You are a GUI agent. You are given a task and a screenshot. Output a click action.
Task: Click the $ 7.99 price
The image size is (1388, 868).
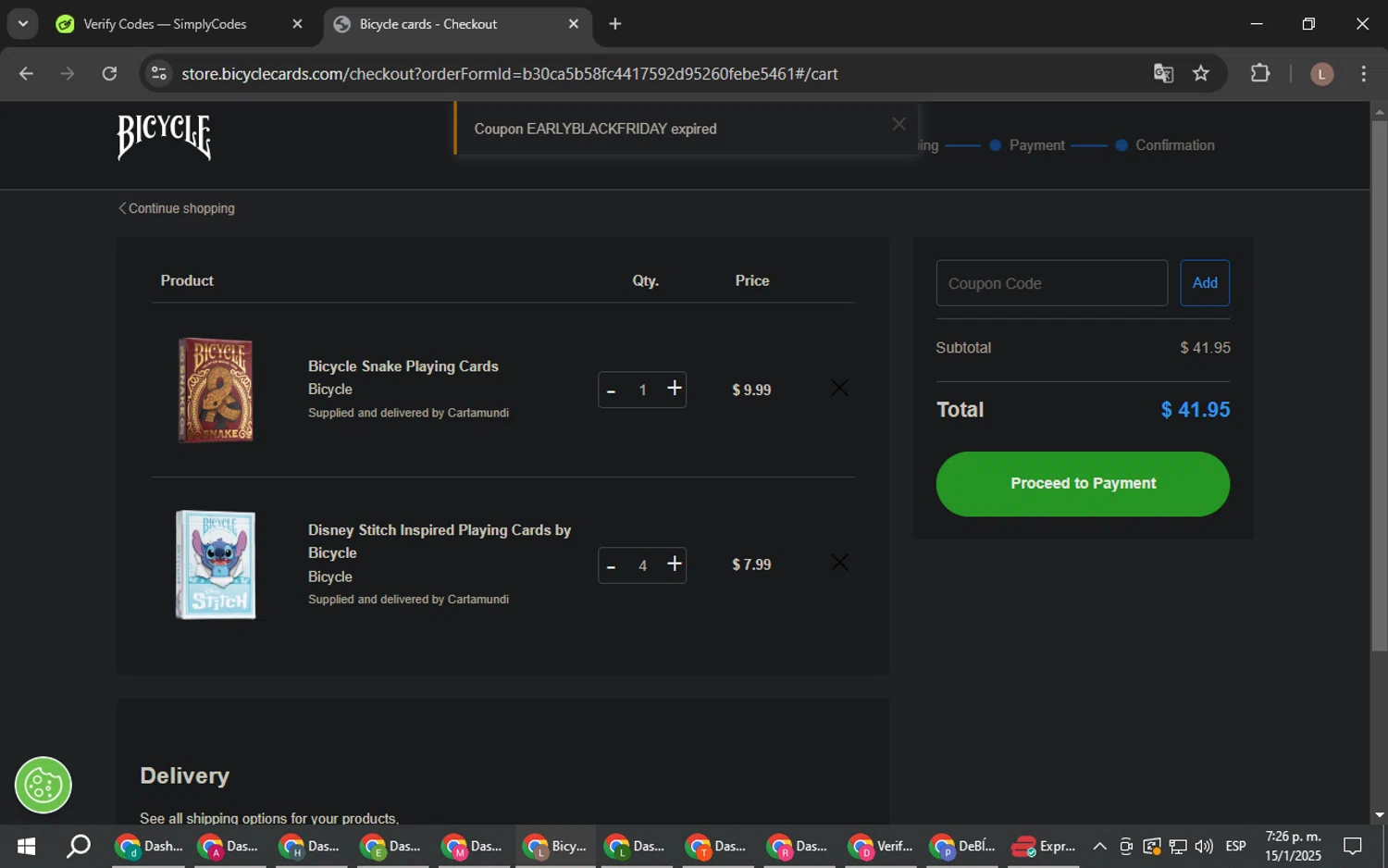click(x=751, y=564)
